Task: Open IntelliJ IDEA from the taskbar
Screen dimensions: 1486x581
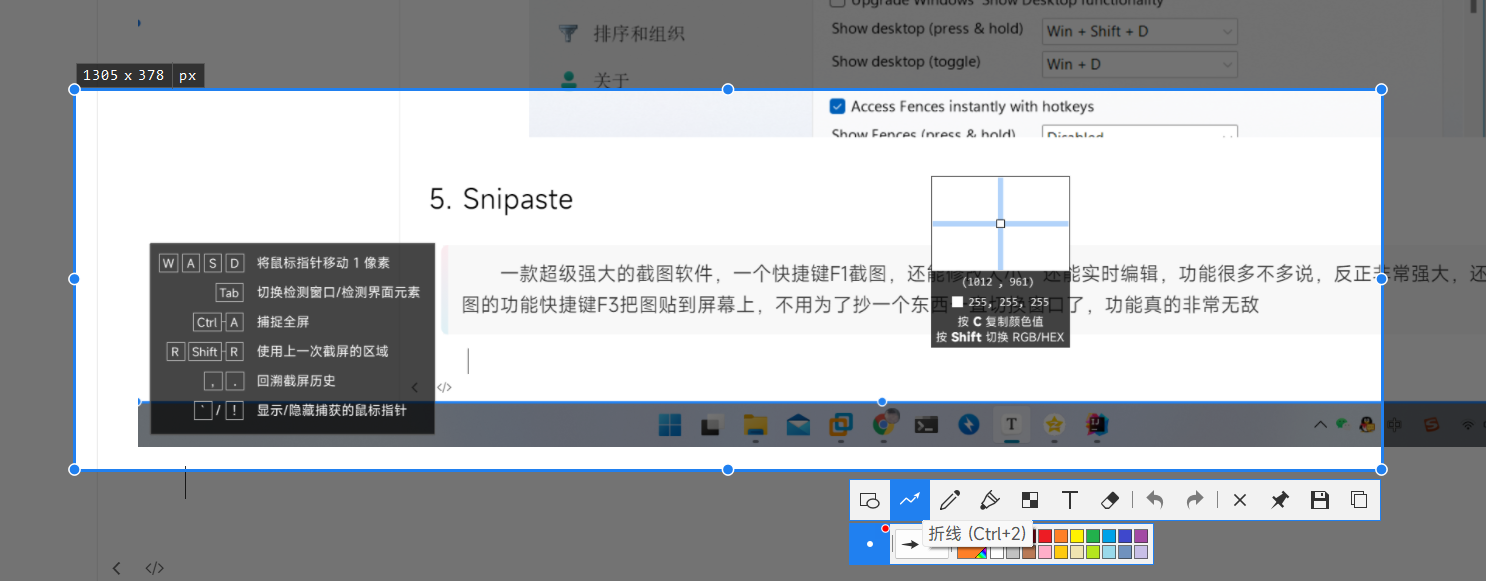Action: pyautogui.click(x=1097, y=425)
